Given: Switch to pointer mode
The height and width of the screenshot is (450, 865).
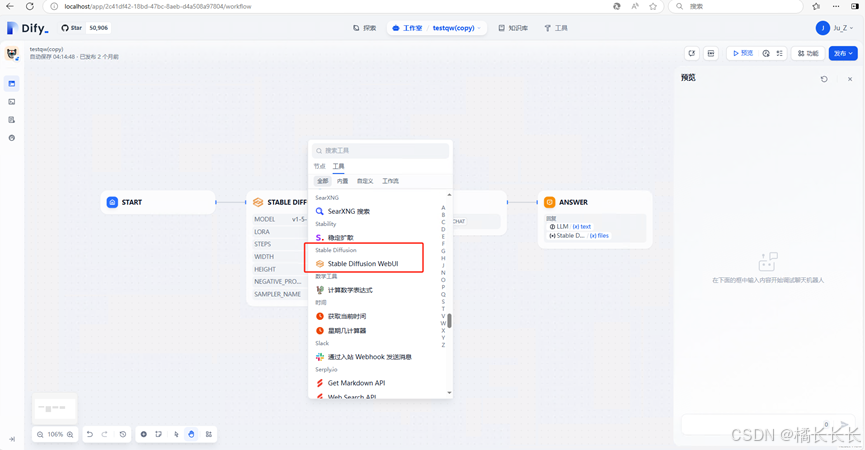Looking at the screenshot, I should [x=177, y=435].
